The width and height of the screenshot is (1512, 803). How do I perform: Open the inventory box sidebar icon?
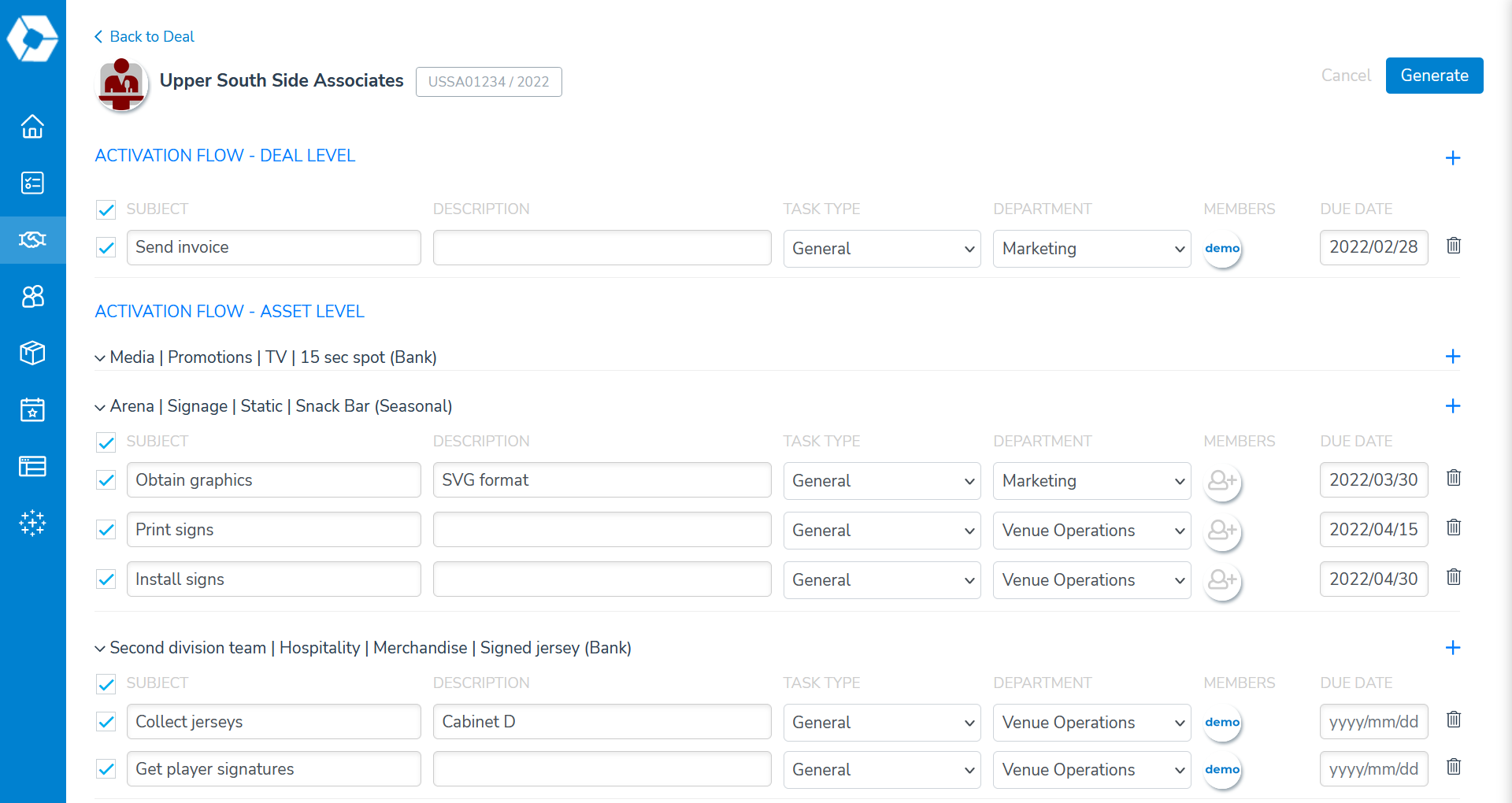click(x=32, y=353)
